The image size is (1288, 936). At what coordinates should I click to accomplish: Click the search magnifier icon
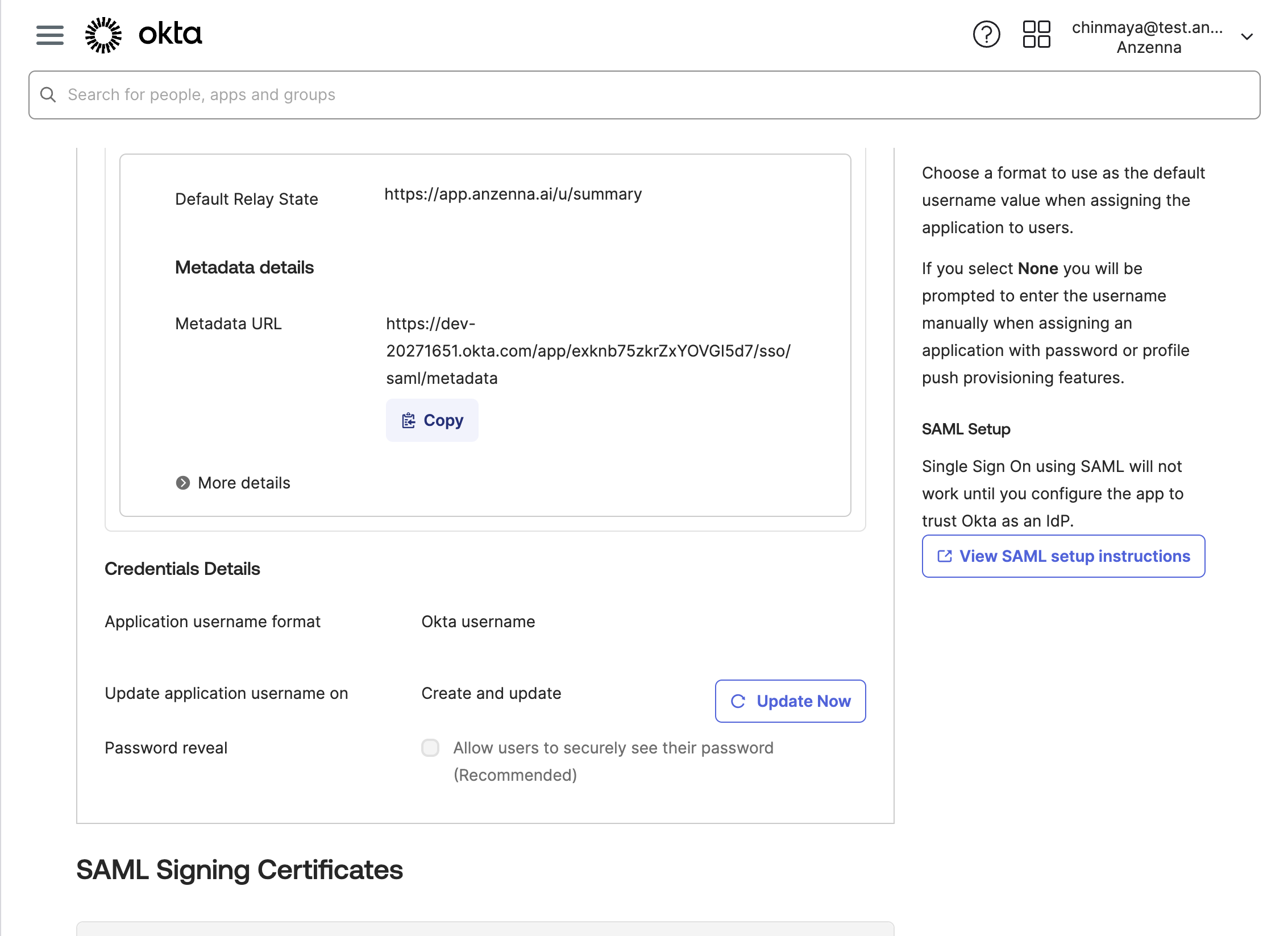[48, 95]
